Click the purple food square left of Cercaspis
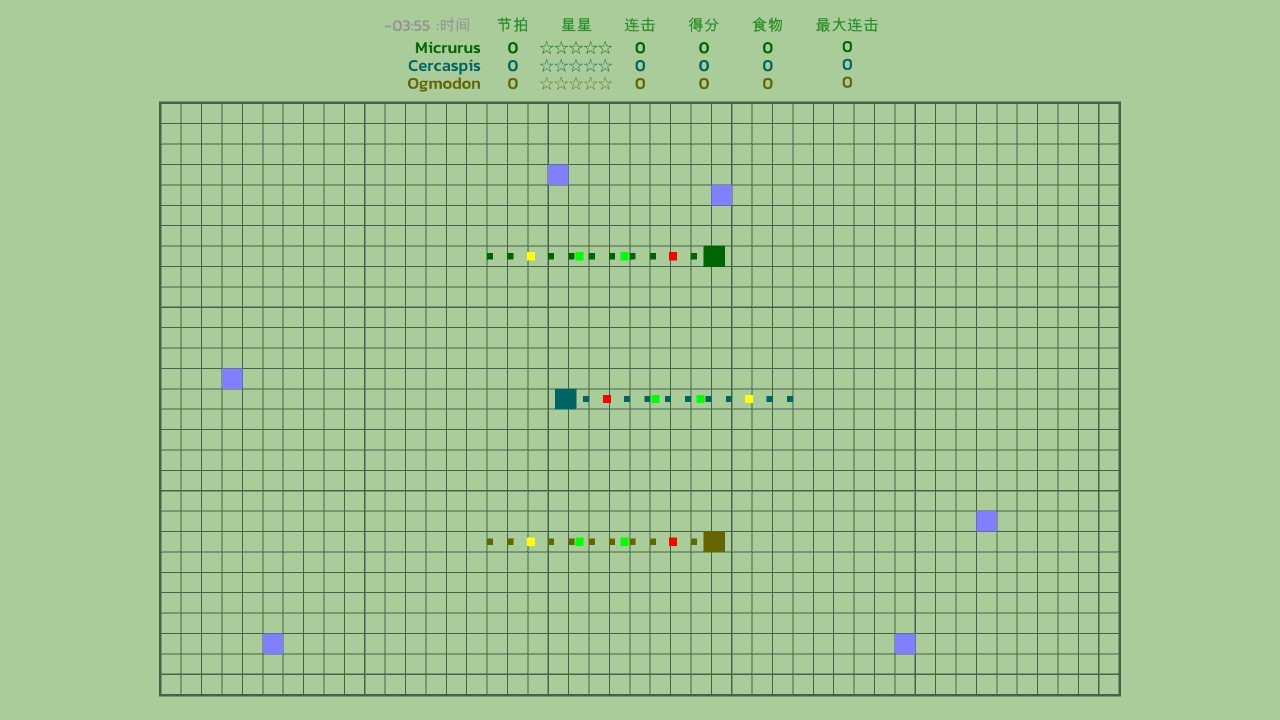This screenshot has width=1280, height=720. 232,379
